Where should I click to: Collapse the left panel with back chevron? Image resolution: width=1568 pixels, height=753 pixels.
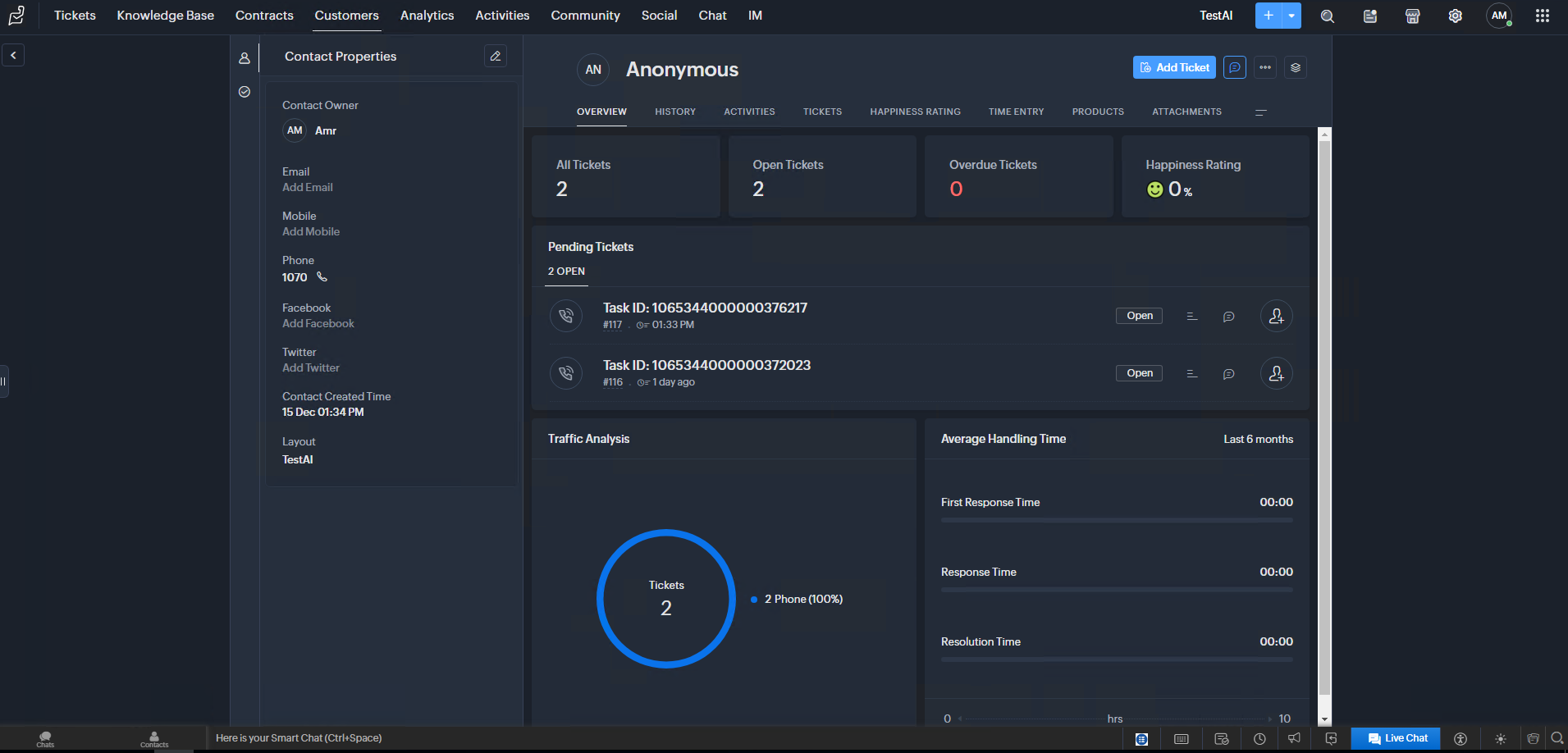pos(13,55)
